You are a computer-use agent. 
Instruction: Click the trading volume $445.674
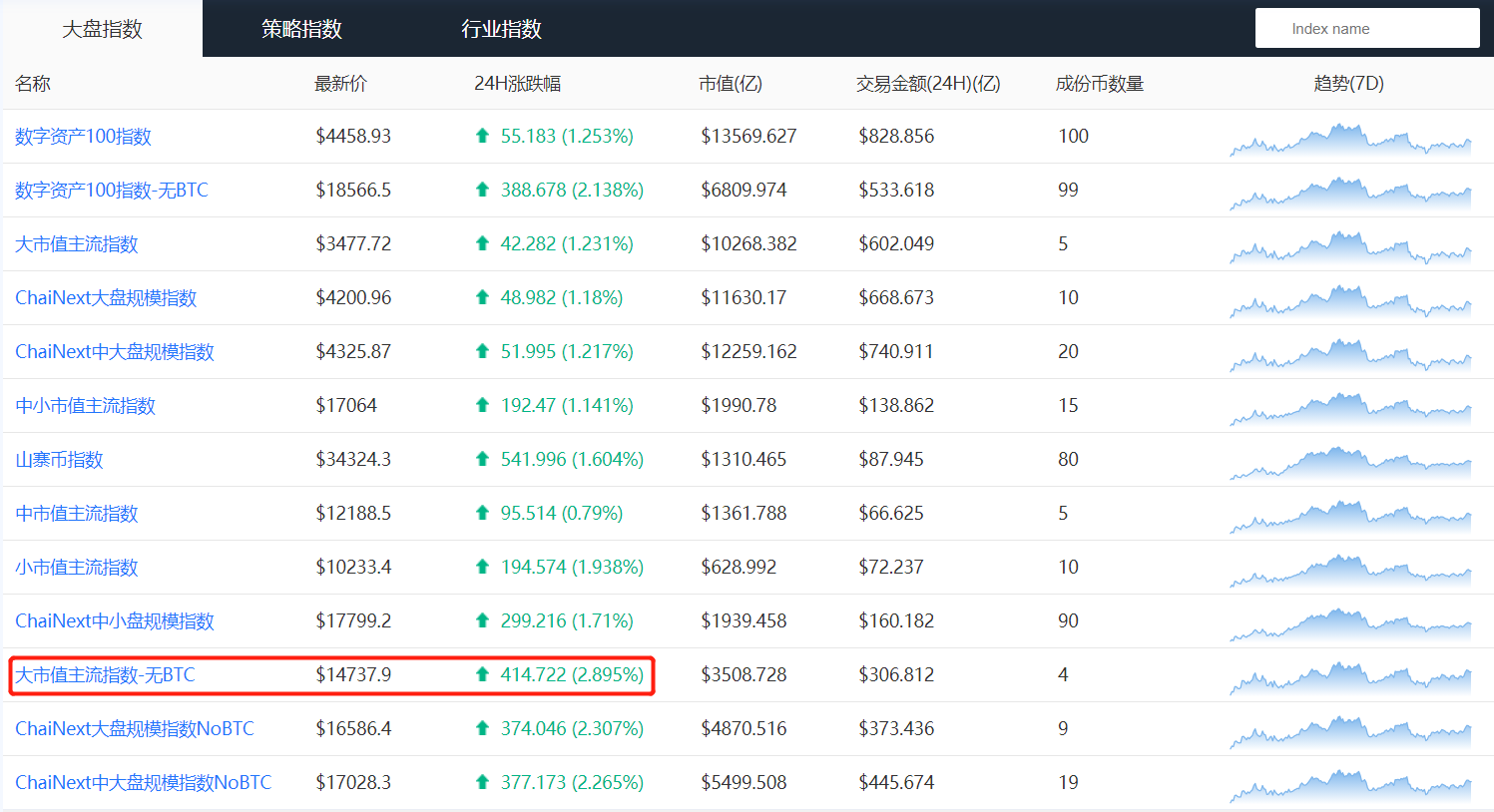pyautogui.click(x=896, y=782)
